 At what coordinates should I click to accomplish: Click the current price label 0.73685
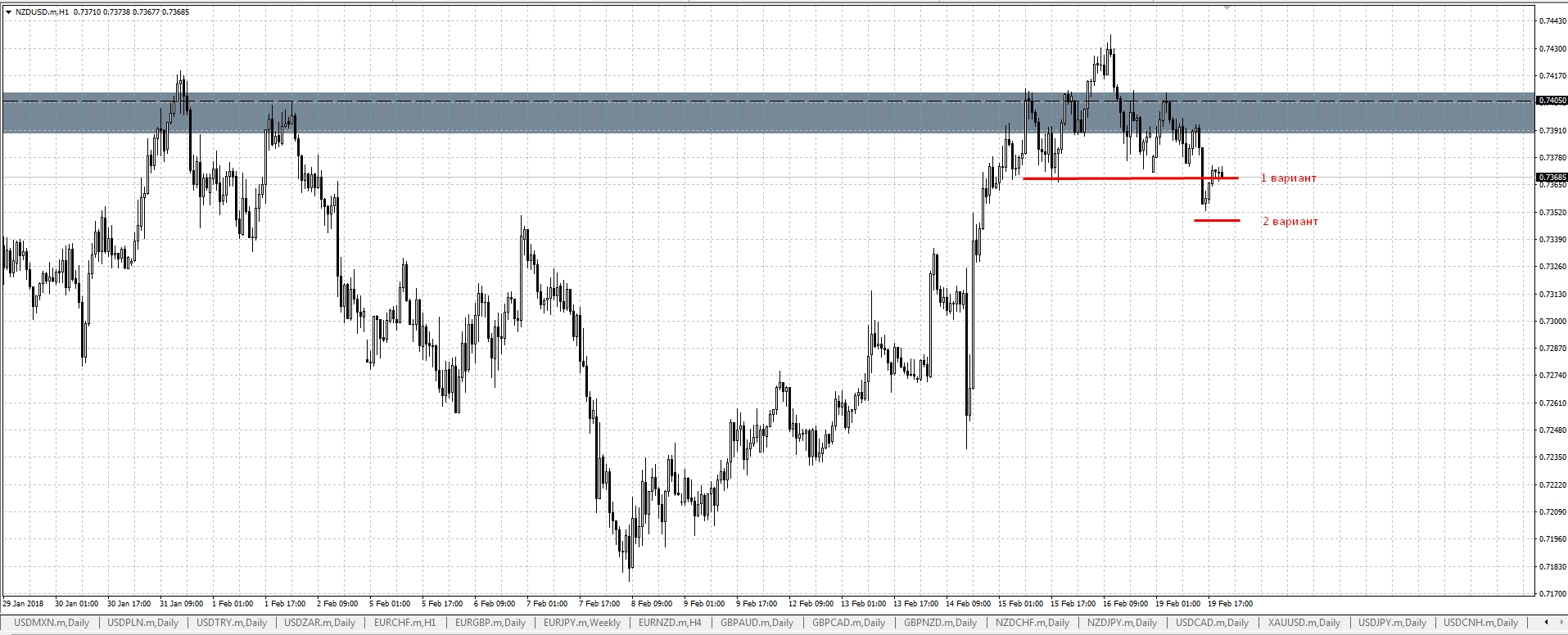click(1552, 178)
